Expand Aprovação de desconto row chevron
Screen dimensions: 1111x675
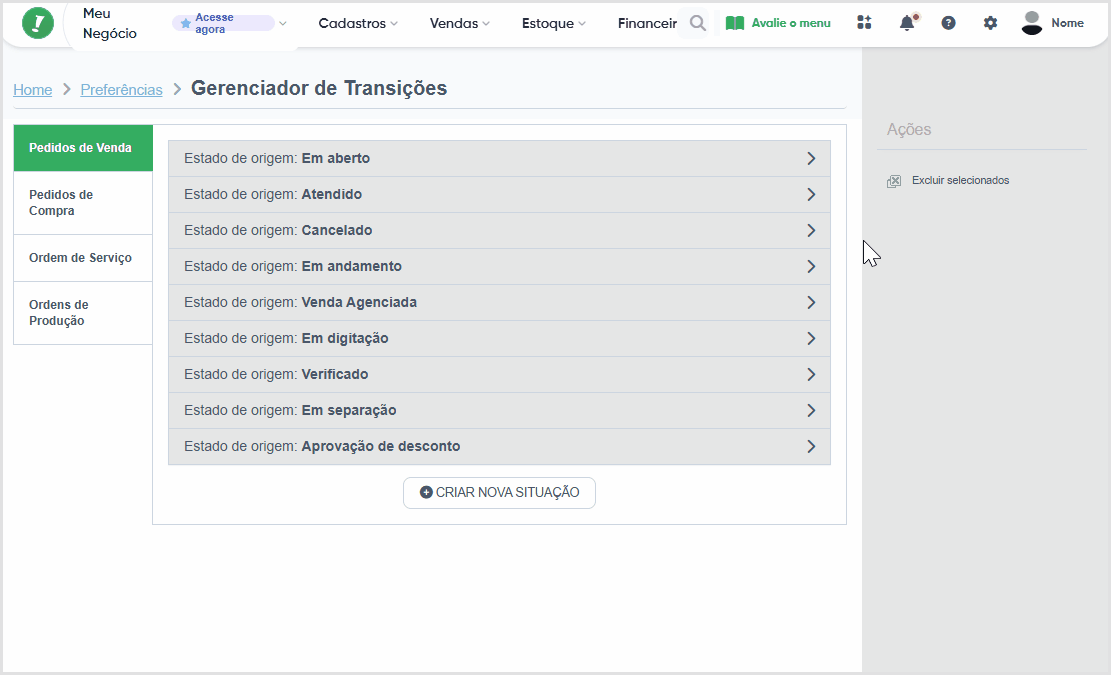[811, 447]
